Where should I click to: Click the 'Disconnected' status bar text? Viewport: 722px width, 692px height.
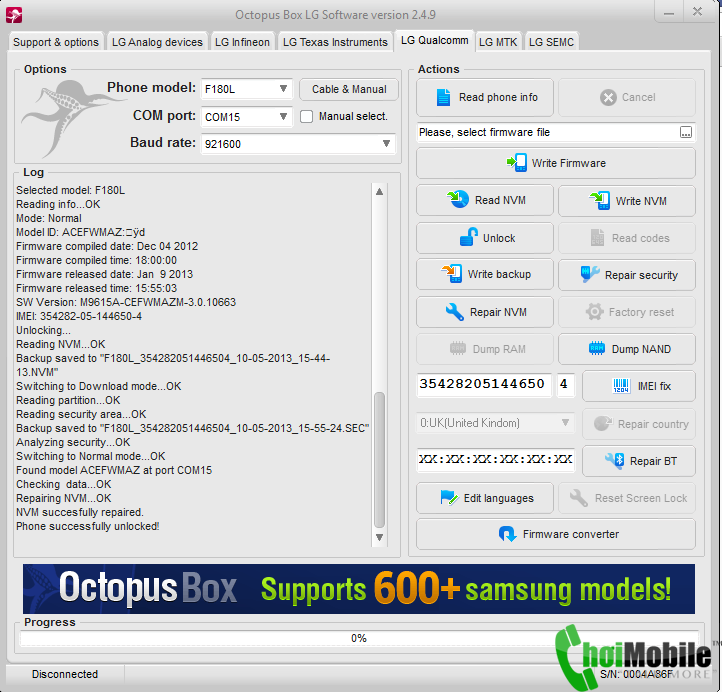click(x=65, y=674)
